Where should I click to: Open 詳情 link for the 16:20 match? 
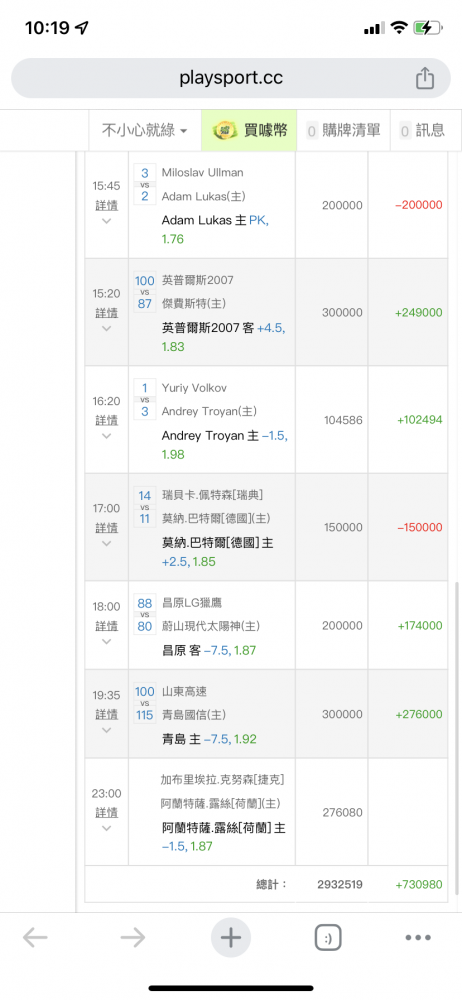coord(107,420)
